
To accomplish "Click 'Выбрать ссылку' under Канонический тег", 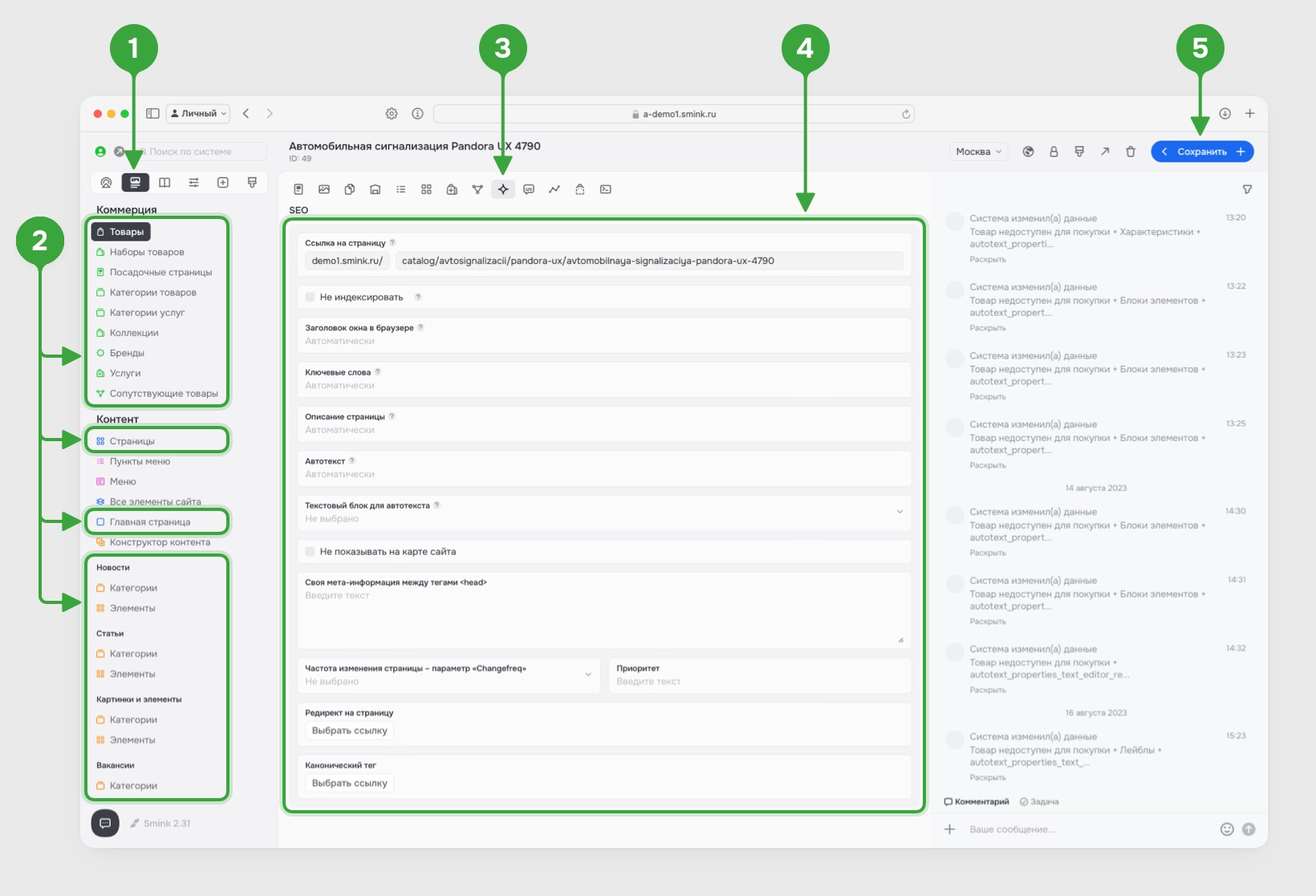I will (349, 783).
